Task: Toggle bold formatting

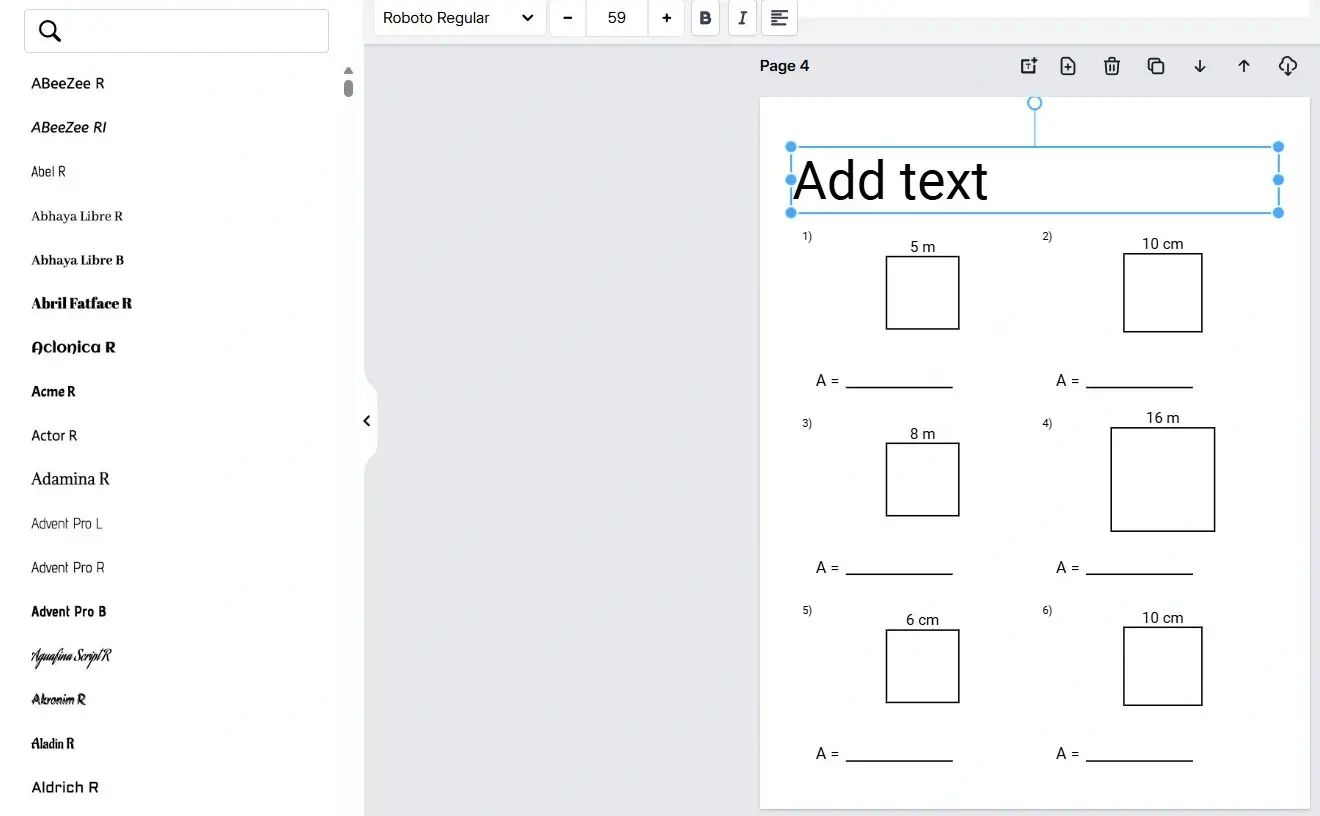Action: (705, 18)
